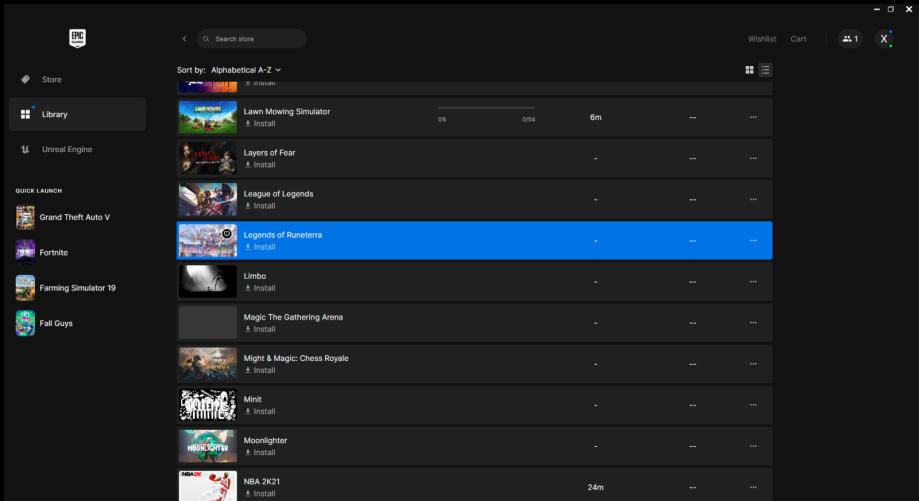Open the three-dot menu for Limbo
Screen dimensions: 919x501
point(753,282)
